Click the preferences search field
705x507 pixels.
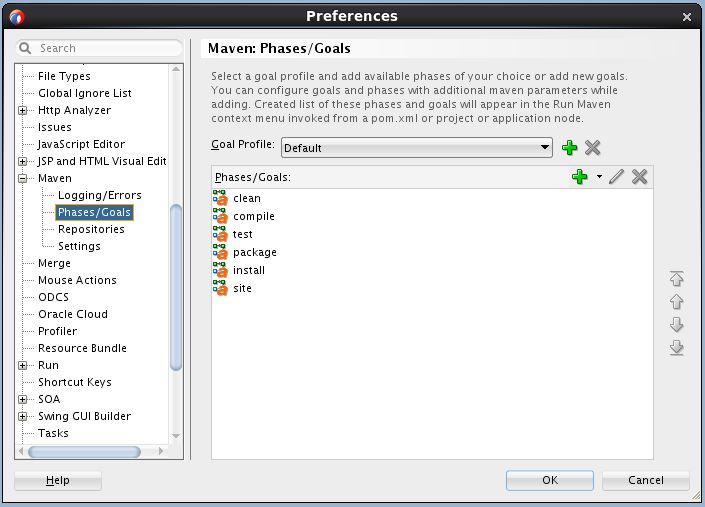[105, 48]
